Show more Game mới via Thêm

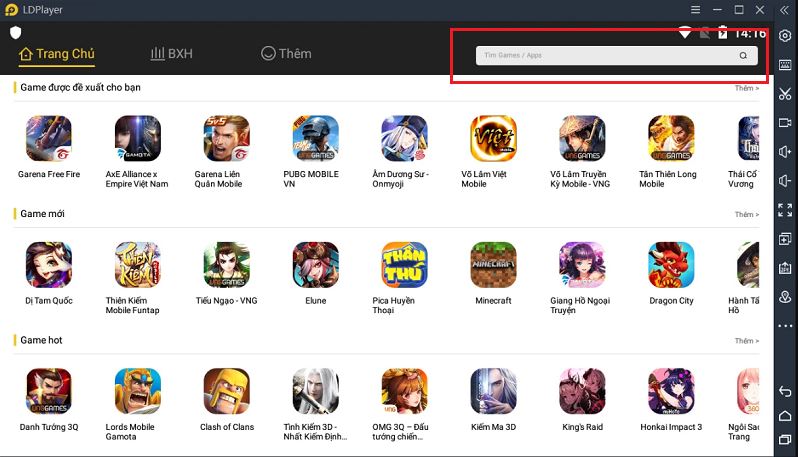(x=747, y=214)
